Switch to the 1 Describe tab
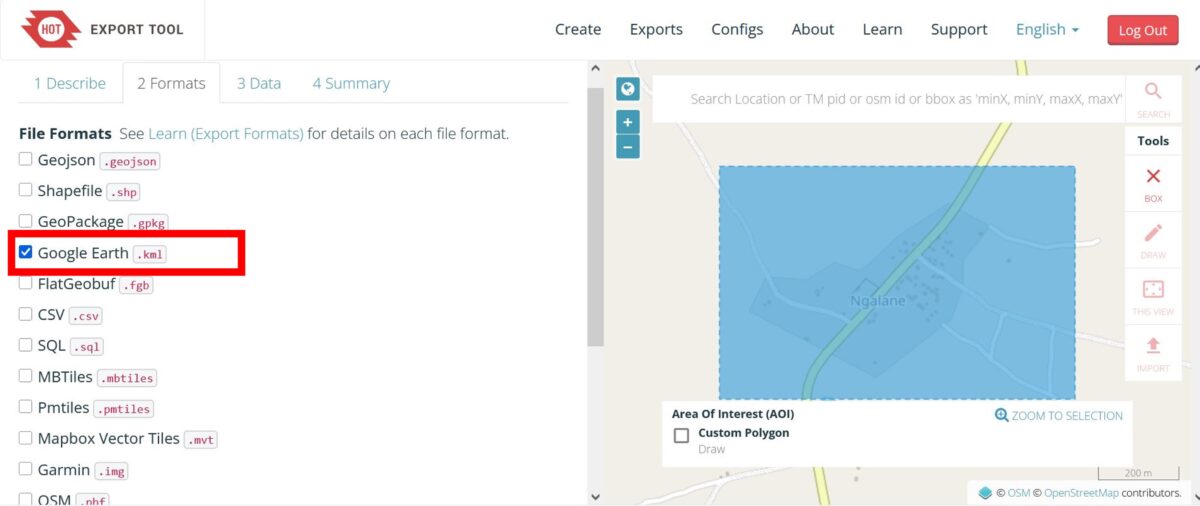The width and height of the screenshot is (1200, 506). click(x=70, y=83)
